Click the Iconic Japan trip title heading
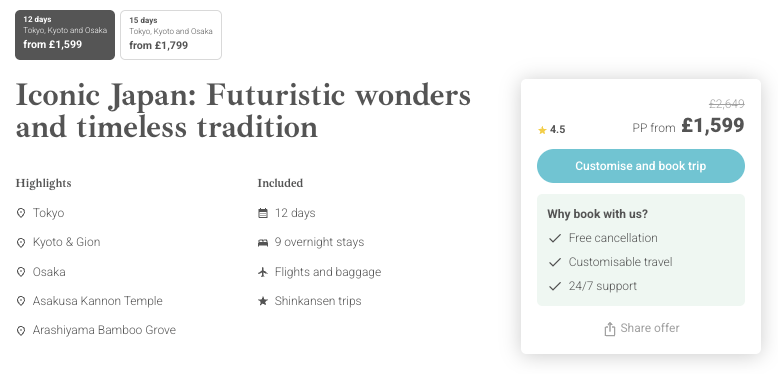The image size is (778, 374). (243, 111)
